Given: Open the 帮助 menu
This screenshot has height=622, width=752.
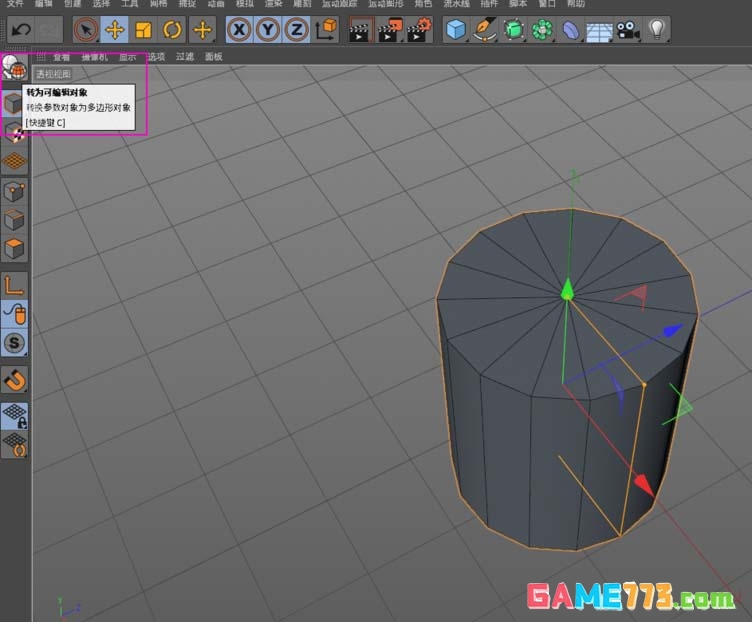Looking at the screenshot, I should (x=576, y=3).
